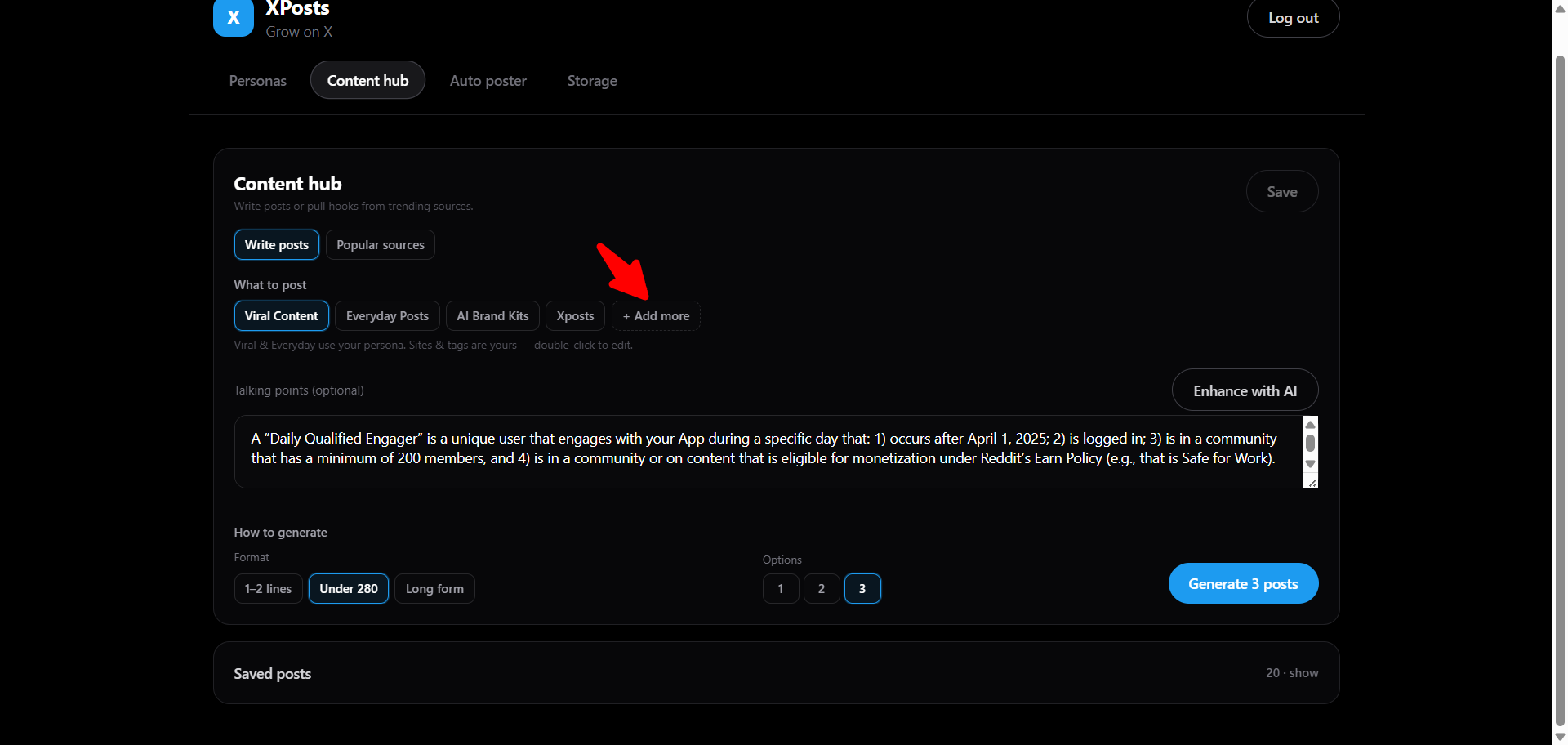Choose the Everyday Posts option

coord(387,316)
